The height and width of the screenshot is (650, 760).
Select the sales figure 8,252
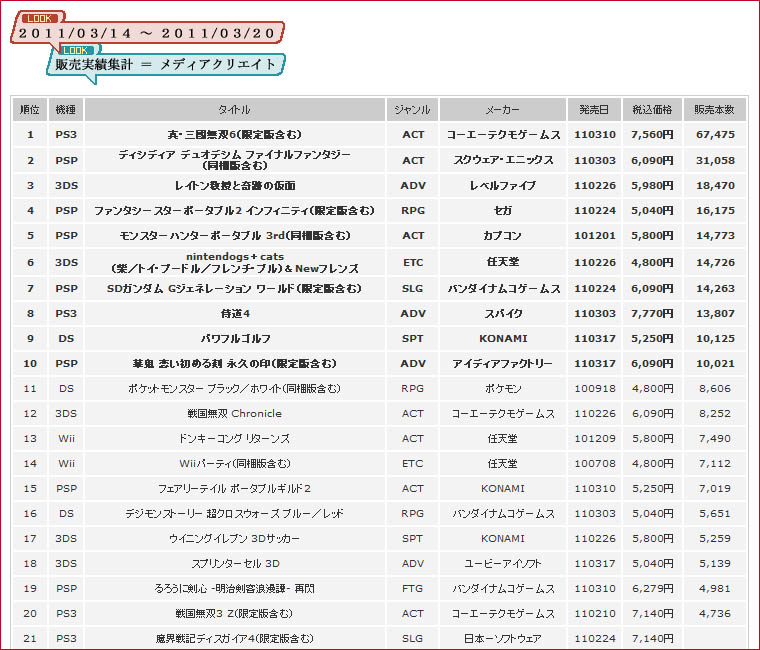click(715, 414)
